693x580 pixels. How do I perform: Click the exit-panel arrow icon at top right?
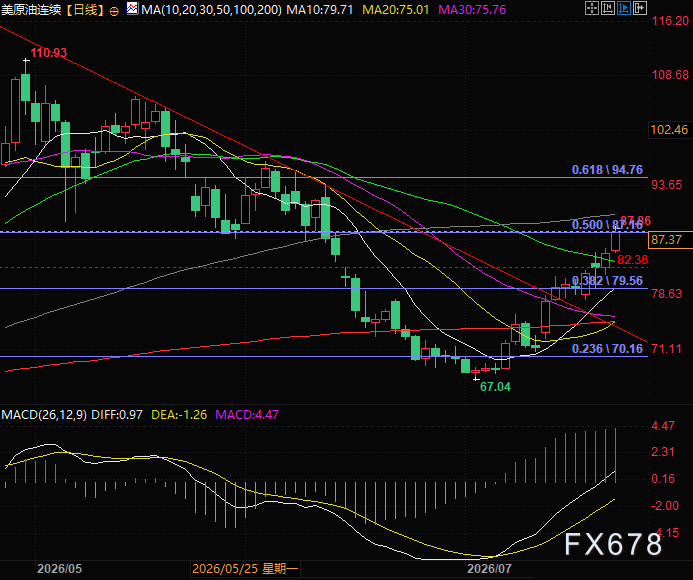[640, 8]
